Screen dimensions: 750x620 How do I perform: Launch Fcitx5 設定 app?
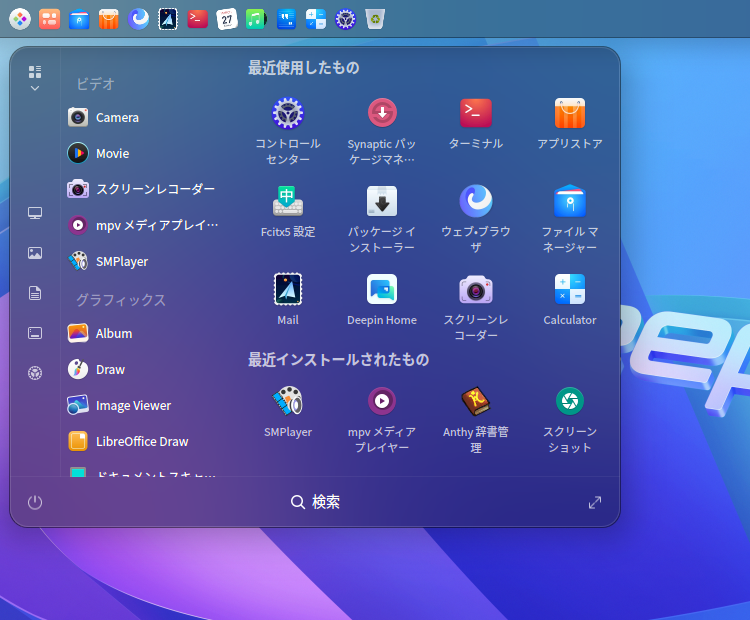[x=288, y=201]
